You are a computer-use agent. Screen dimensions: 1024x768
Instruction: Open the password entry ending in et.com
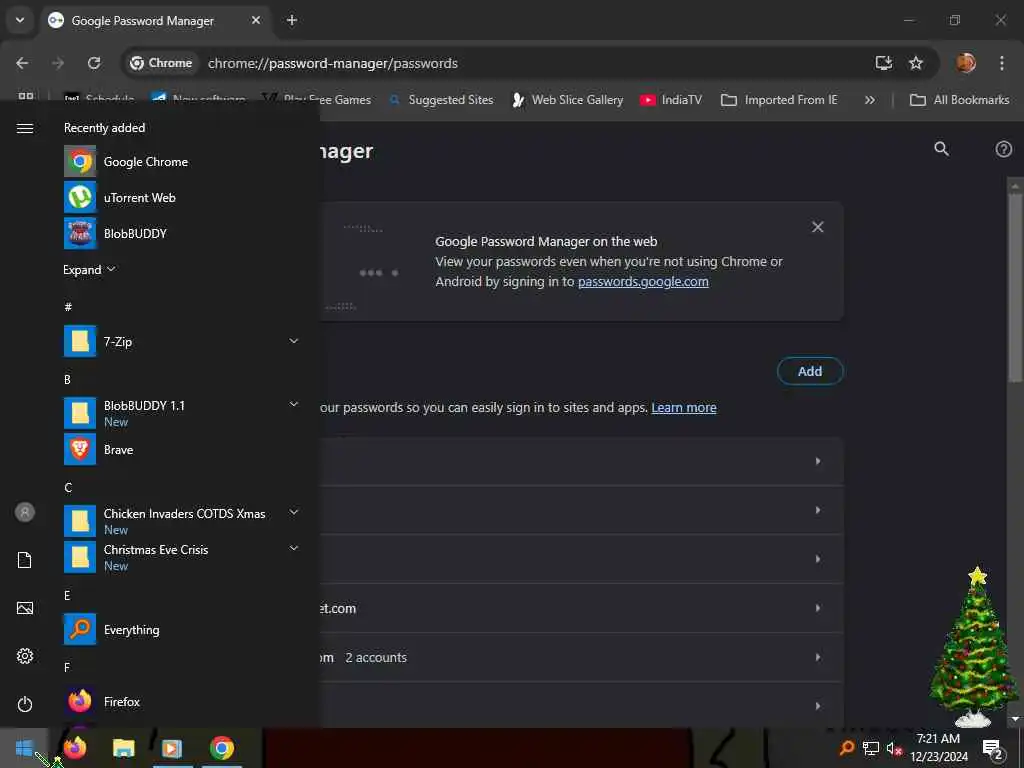pyautogui.click(x=581, y=608)
